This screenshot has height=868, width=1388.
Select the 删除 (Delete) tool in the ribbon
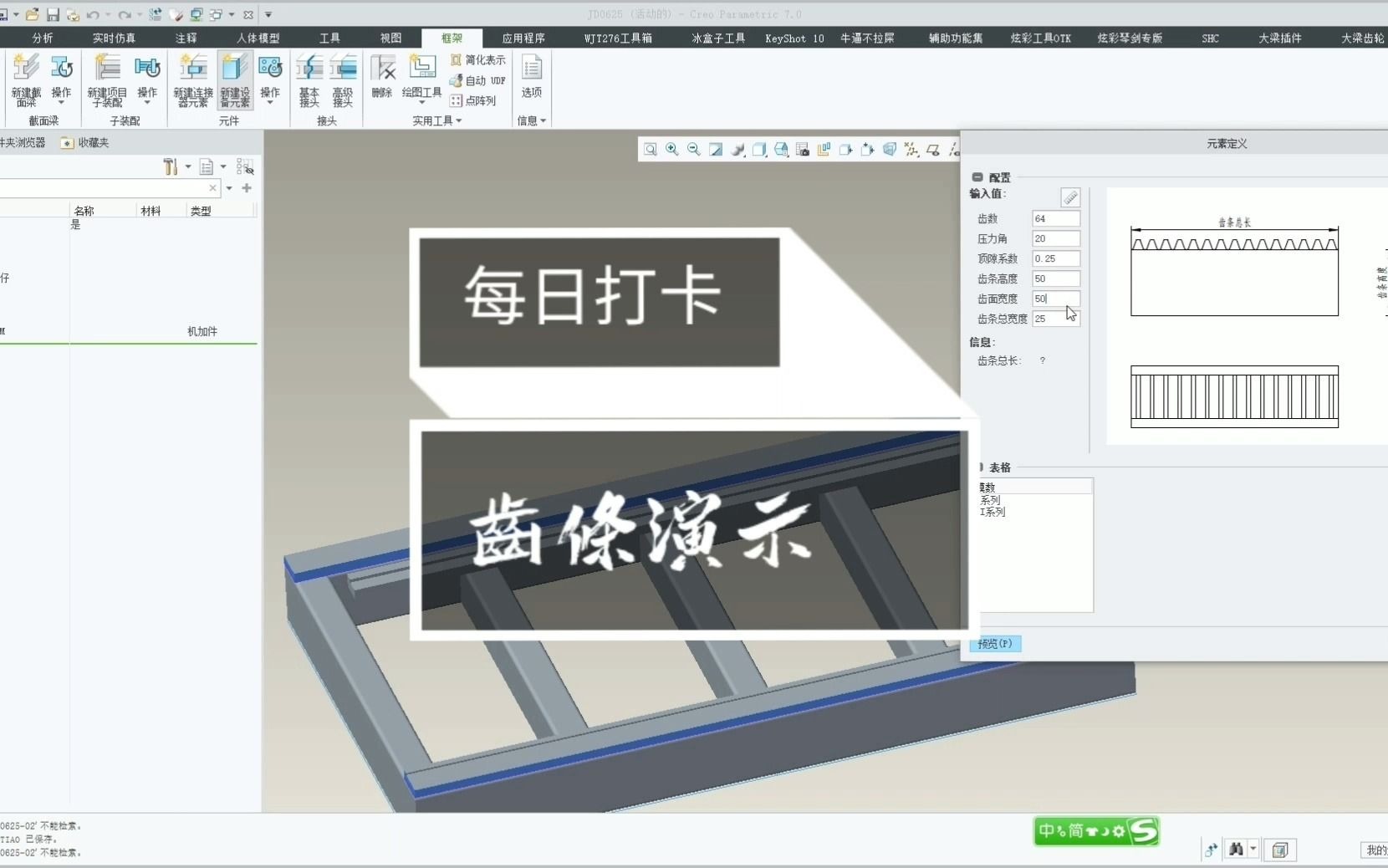(x=383, y=79)
